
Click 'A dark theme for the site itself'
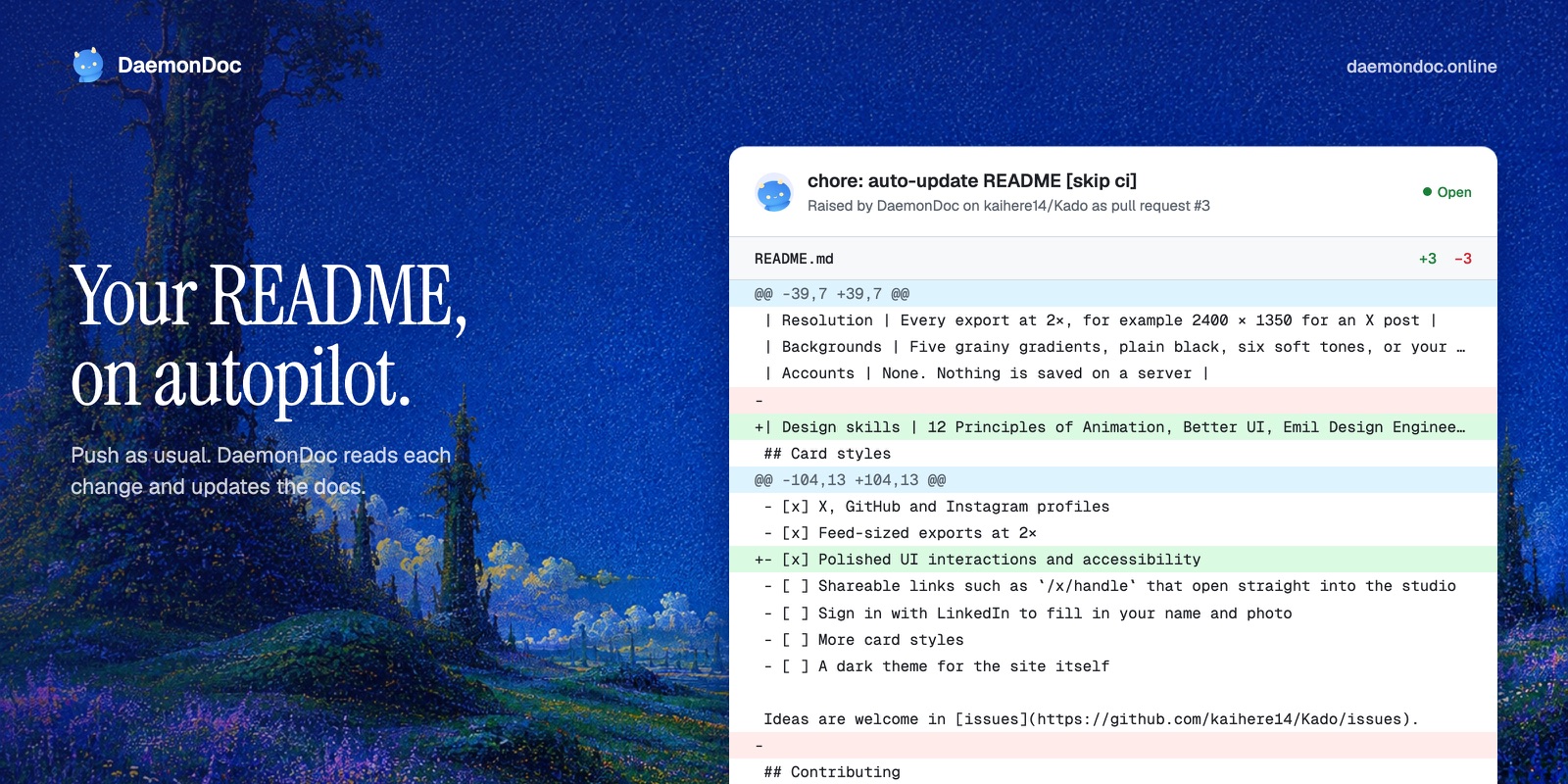click(x=1113, y=666)
